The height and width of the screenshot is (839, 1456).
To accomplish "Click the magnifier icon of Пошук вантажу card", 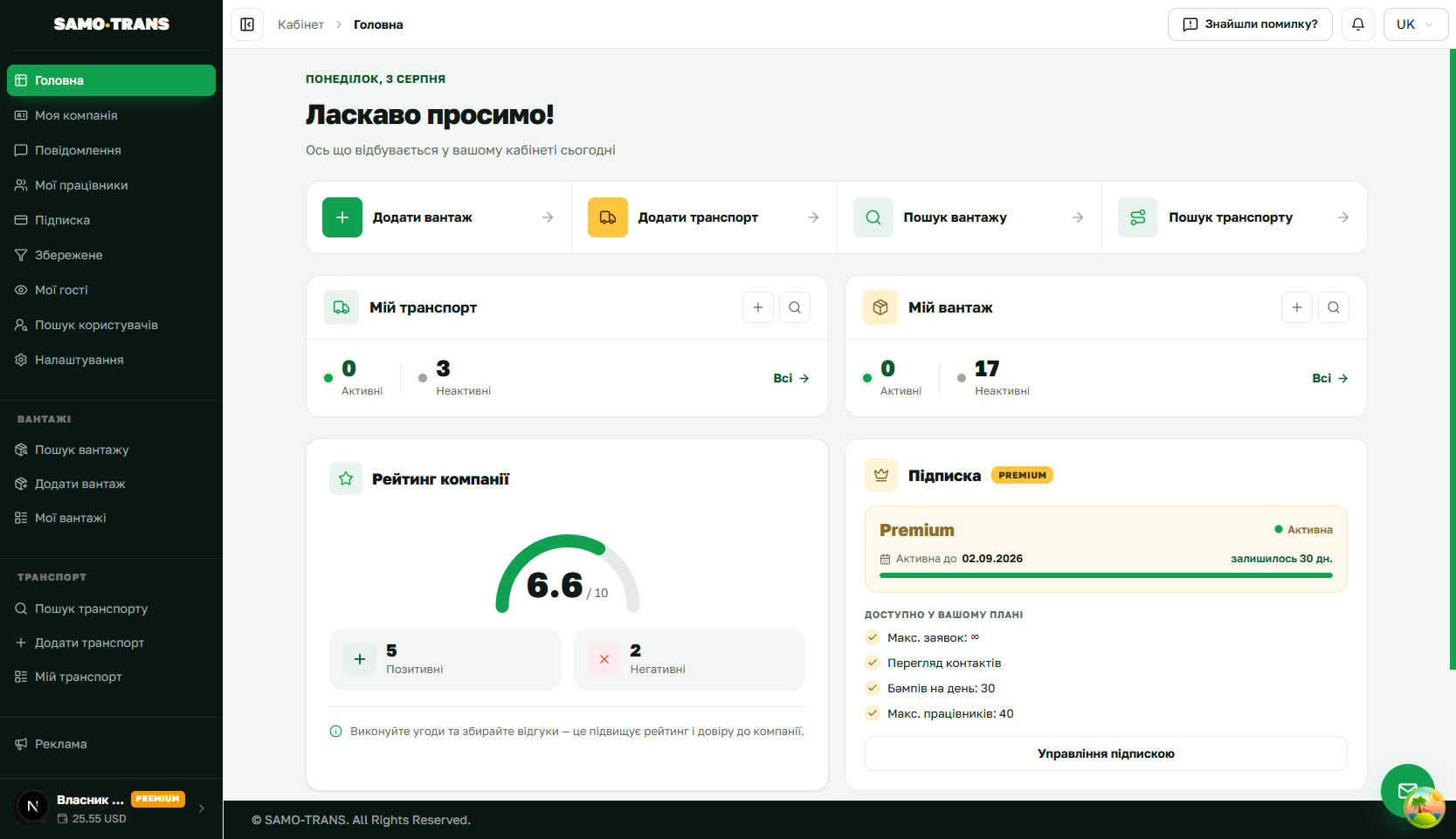I will pyautogui.click(x=873, y=217).
